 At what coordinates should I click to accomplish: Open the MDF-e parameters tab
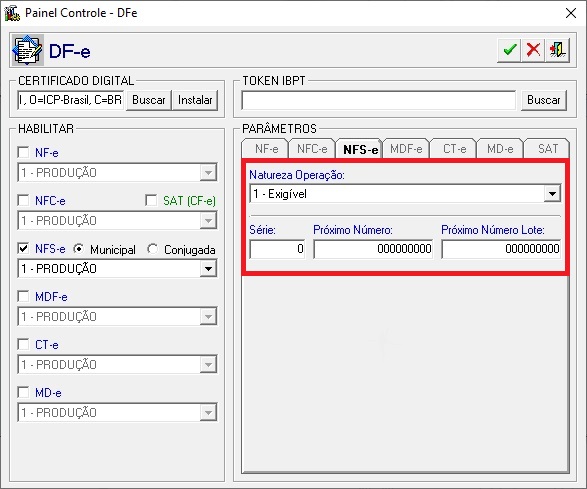pos(406,149)
